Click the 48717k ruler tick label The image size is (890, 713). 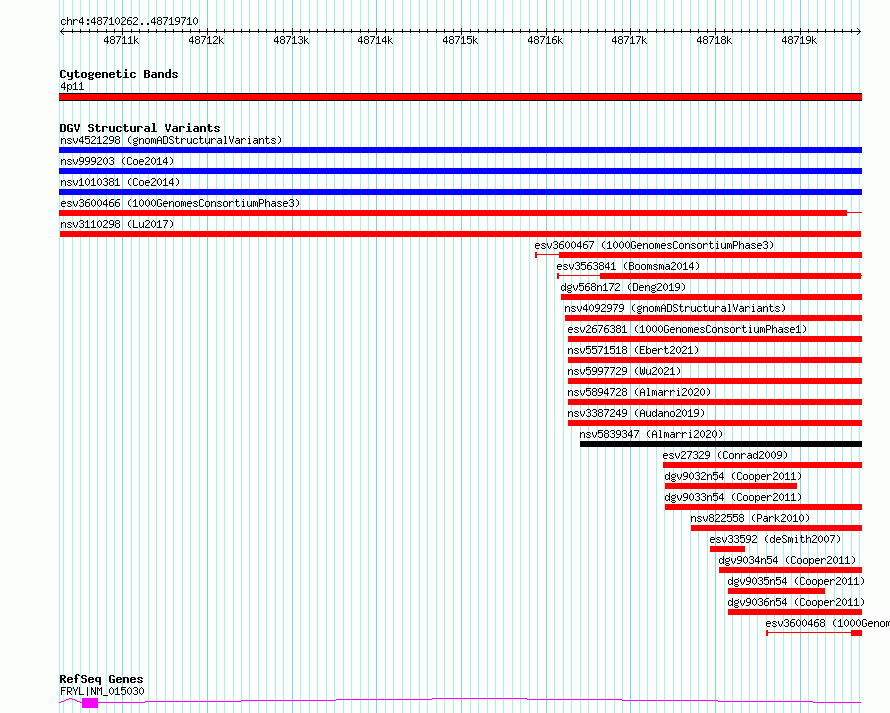629,40
